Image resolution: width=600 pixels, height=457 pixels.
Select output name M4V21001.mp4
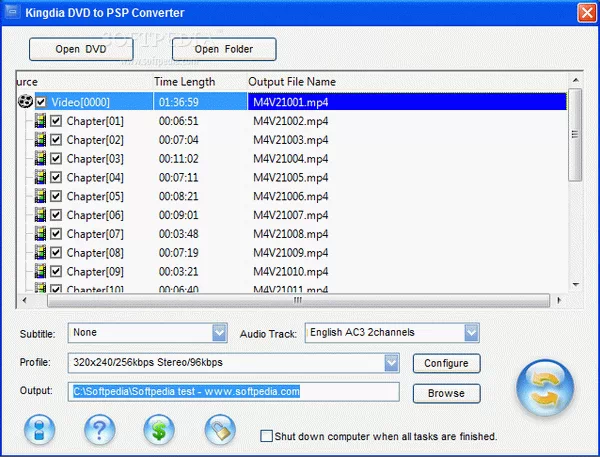(290, 102)
